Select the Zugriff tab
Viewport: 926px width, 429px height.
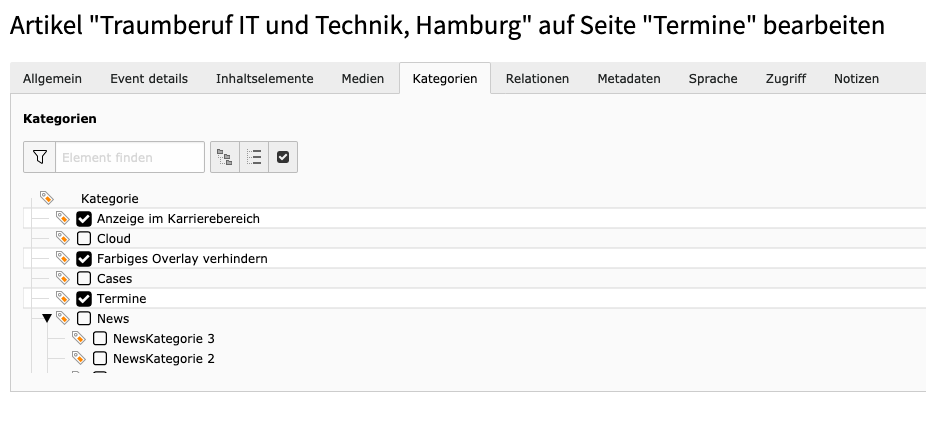tap(785, 79)
